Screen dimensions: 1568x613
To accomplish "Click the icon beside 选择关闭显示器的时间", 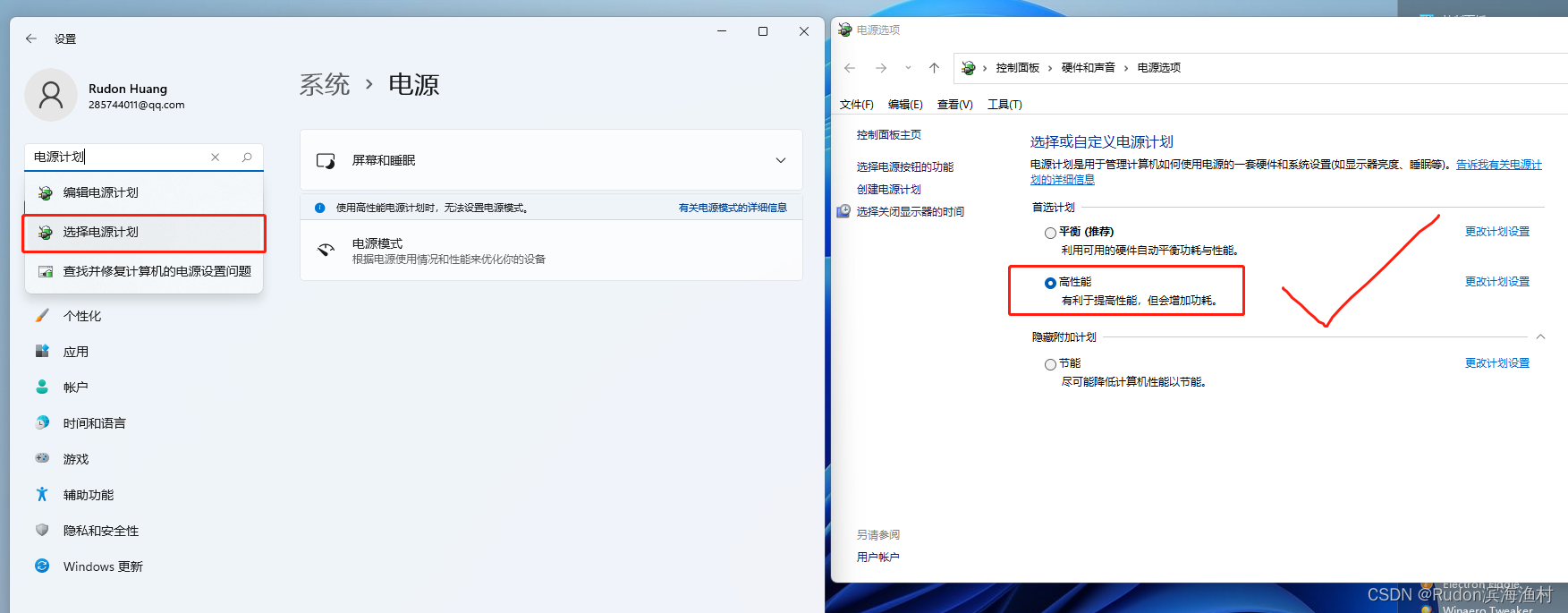I will pos(843,212).
